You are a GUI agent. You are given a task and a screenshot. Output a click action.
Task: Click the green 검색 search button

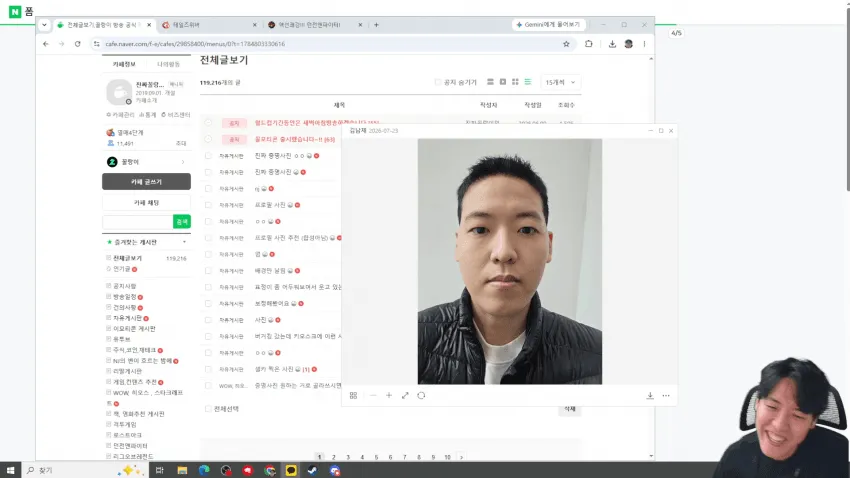coord(182,222)
